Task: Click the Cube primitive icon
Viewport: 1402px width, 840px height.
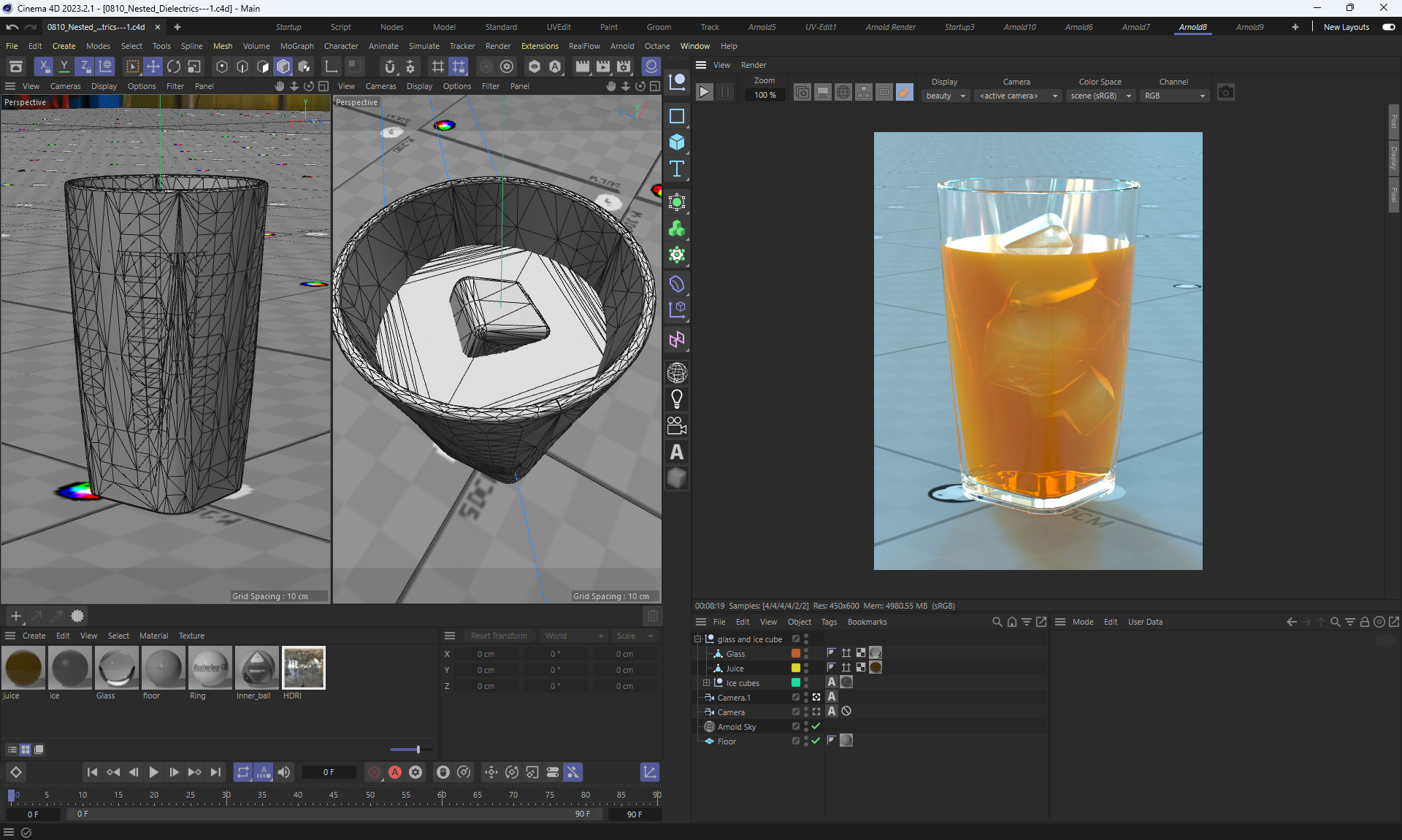Action: click(677, 142)
